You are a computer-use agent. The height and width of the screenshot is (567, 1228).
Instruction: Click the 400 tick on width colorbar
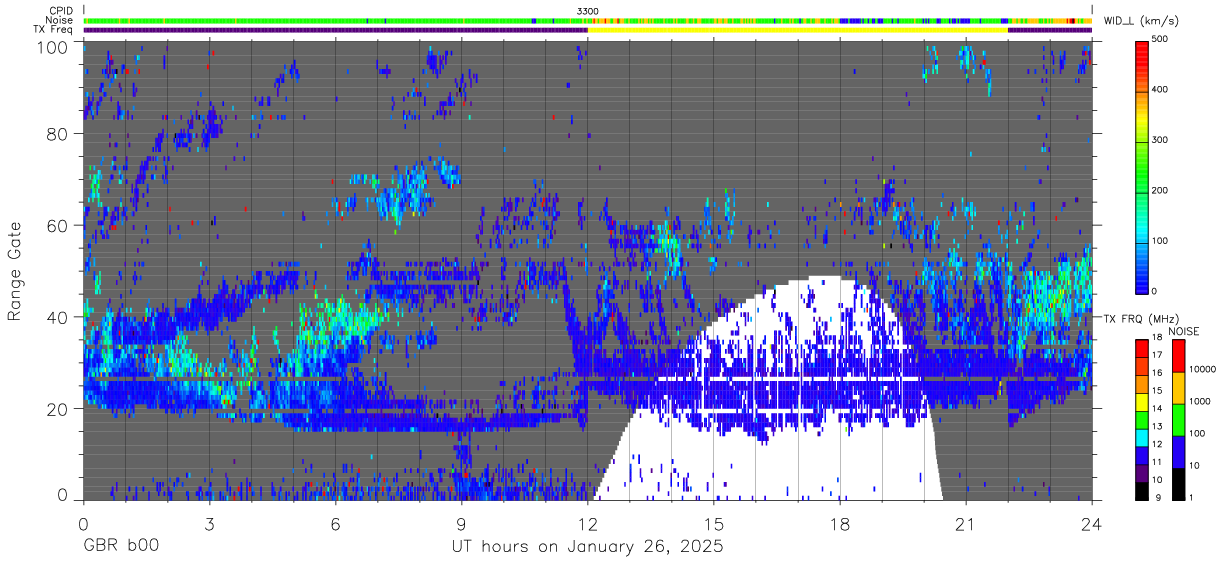tap(1160, 90)
